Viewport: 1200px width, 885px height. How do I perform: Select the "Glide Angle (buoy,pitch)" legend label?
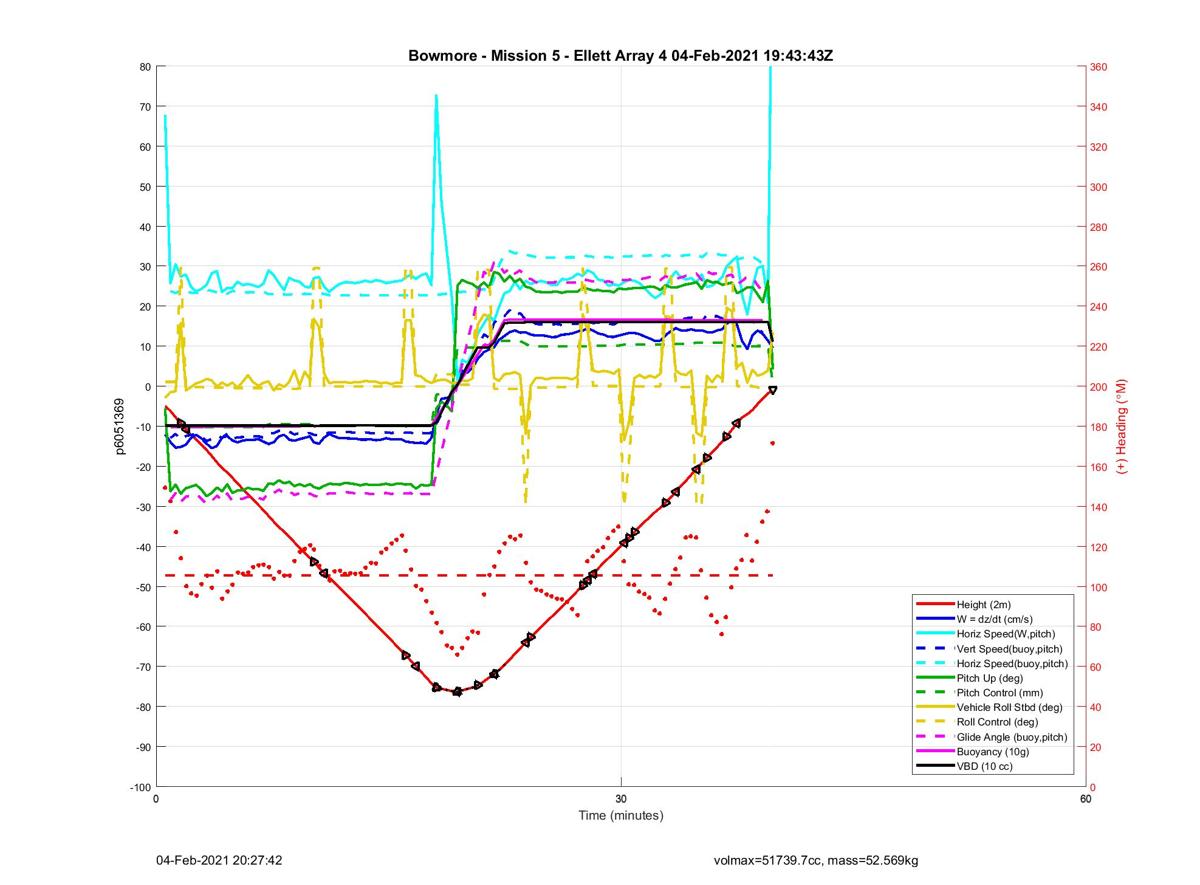(1012, 736)
